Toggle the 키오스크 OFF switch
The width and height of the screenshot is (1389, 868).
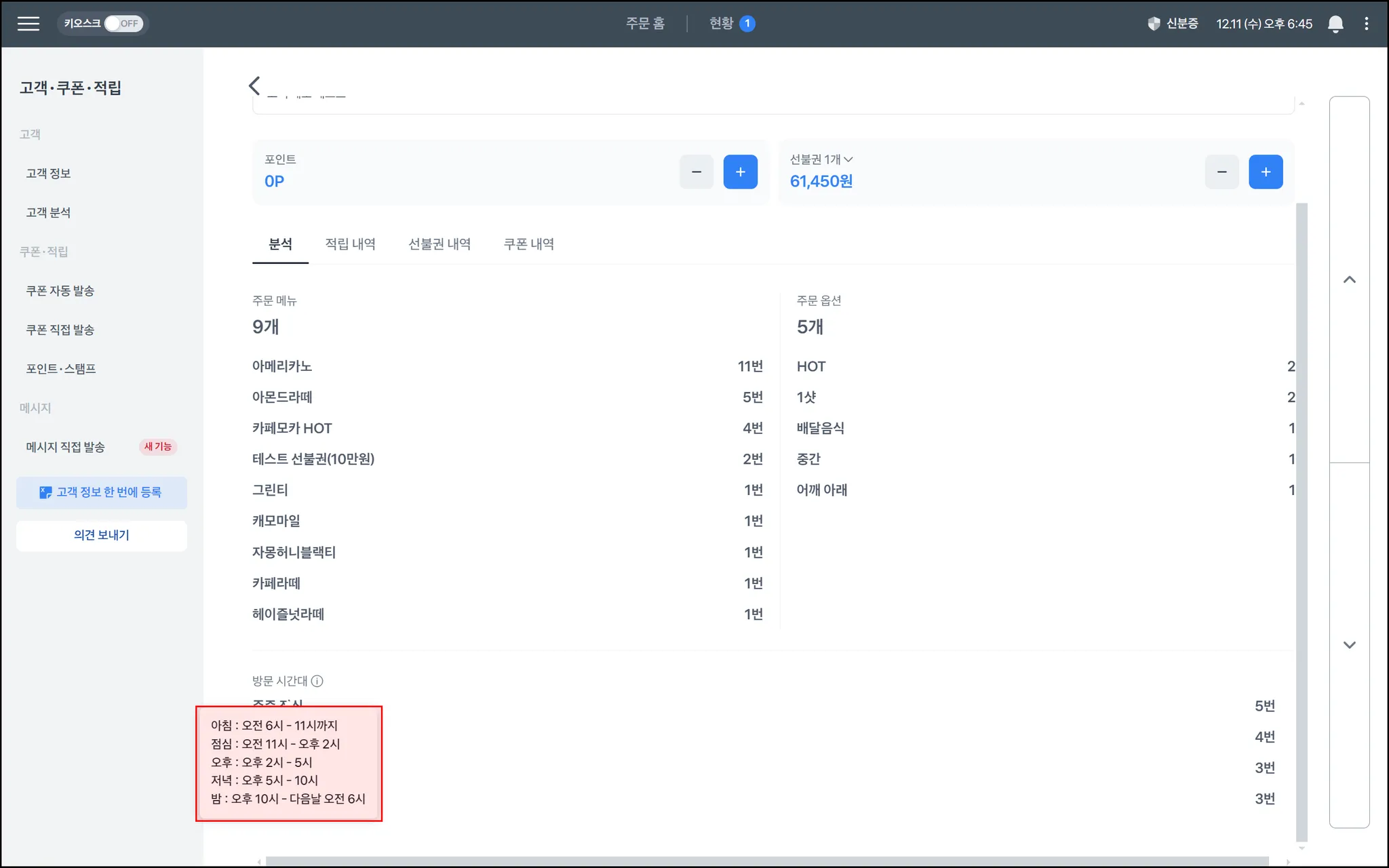pos(123,24)
